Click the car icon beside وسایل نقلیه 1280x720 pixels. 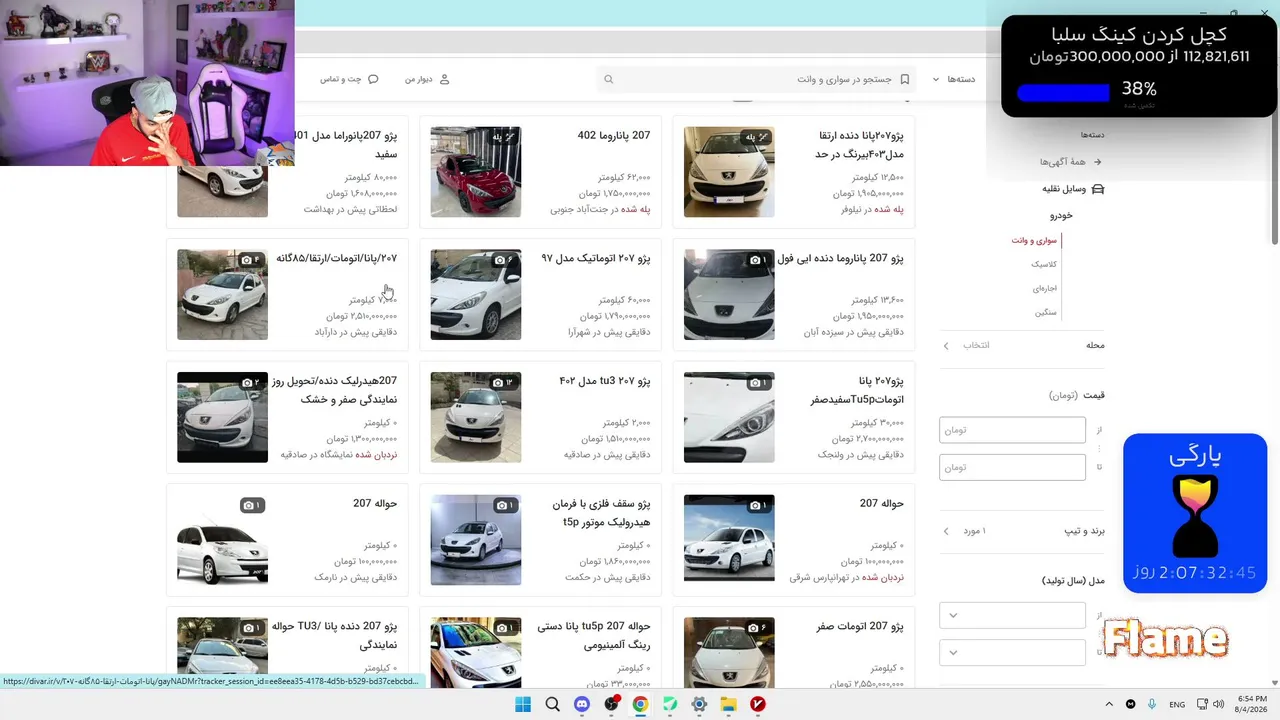(1097, 189)
